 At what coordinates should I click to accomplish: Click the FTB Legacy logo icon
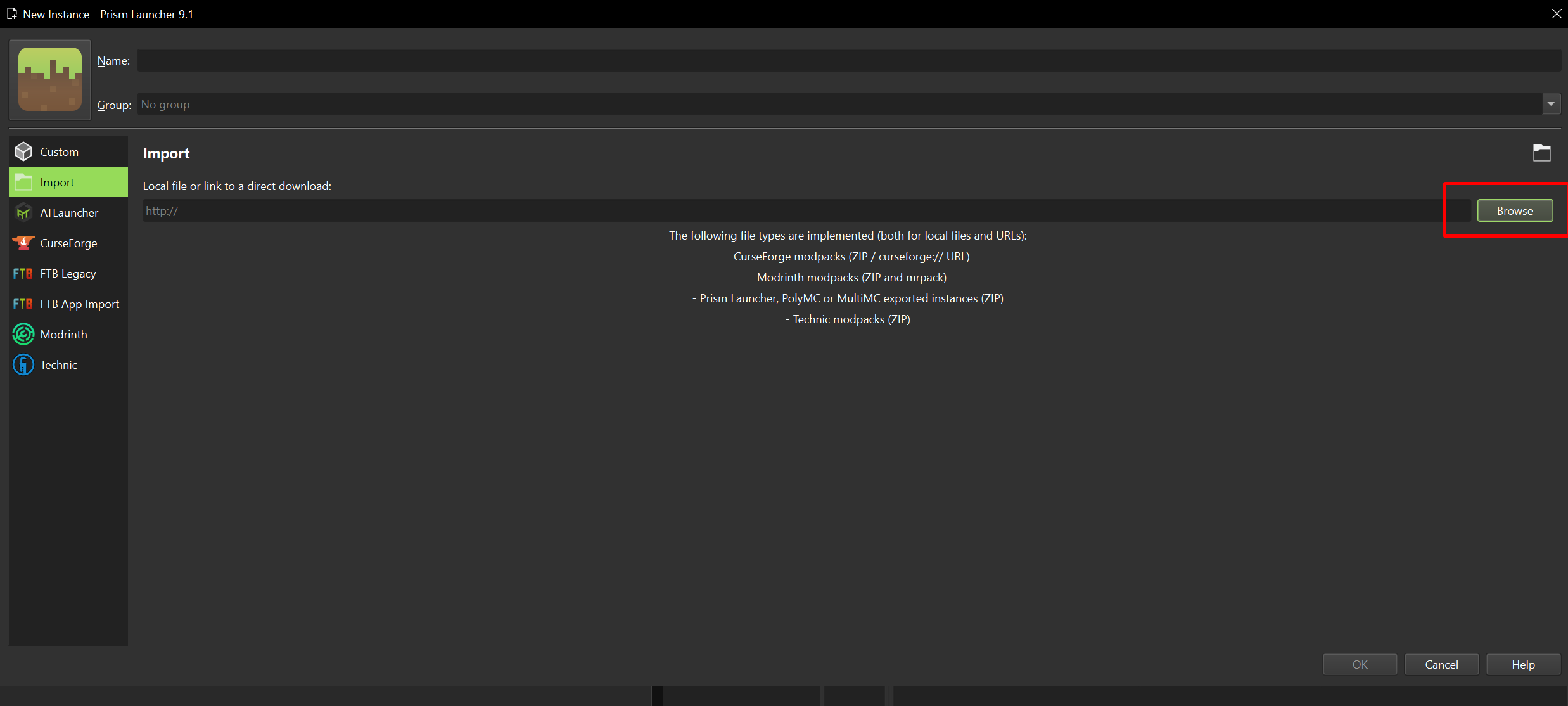tap(23, 274)
